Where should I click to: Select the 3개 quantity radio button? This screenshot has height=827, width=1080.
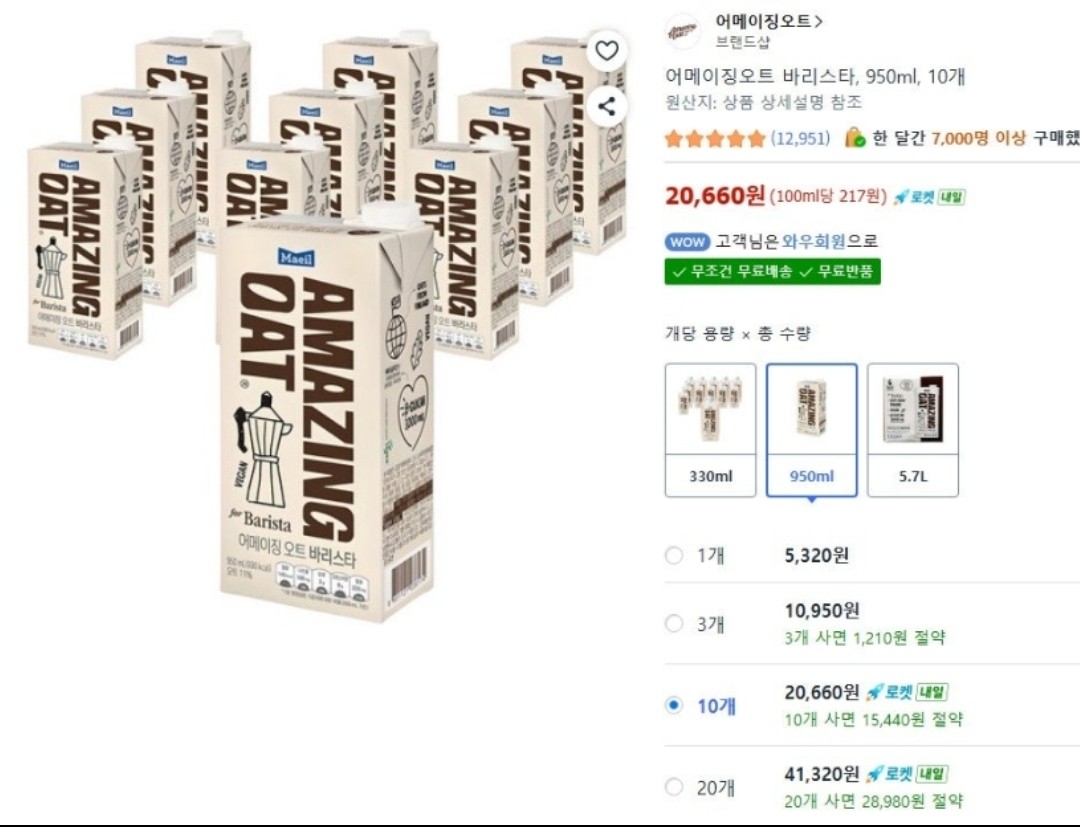[x=674, y=624]
